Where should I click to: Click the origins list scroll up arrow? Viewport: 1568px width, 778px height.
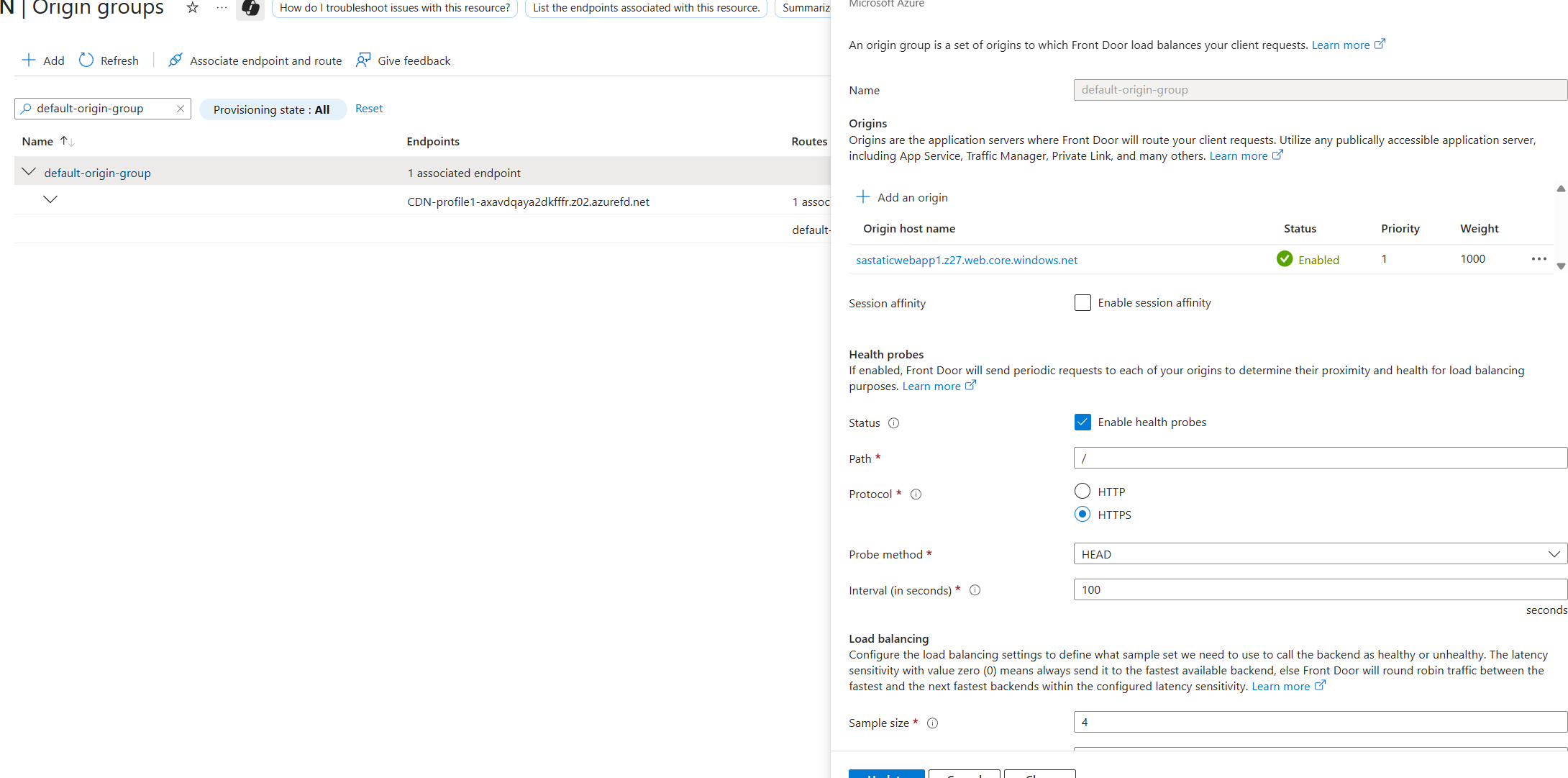pos(1561,189)
